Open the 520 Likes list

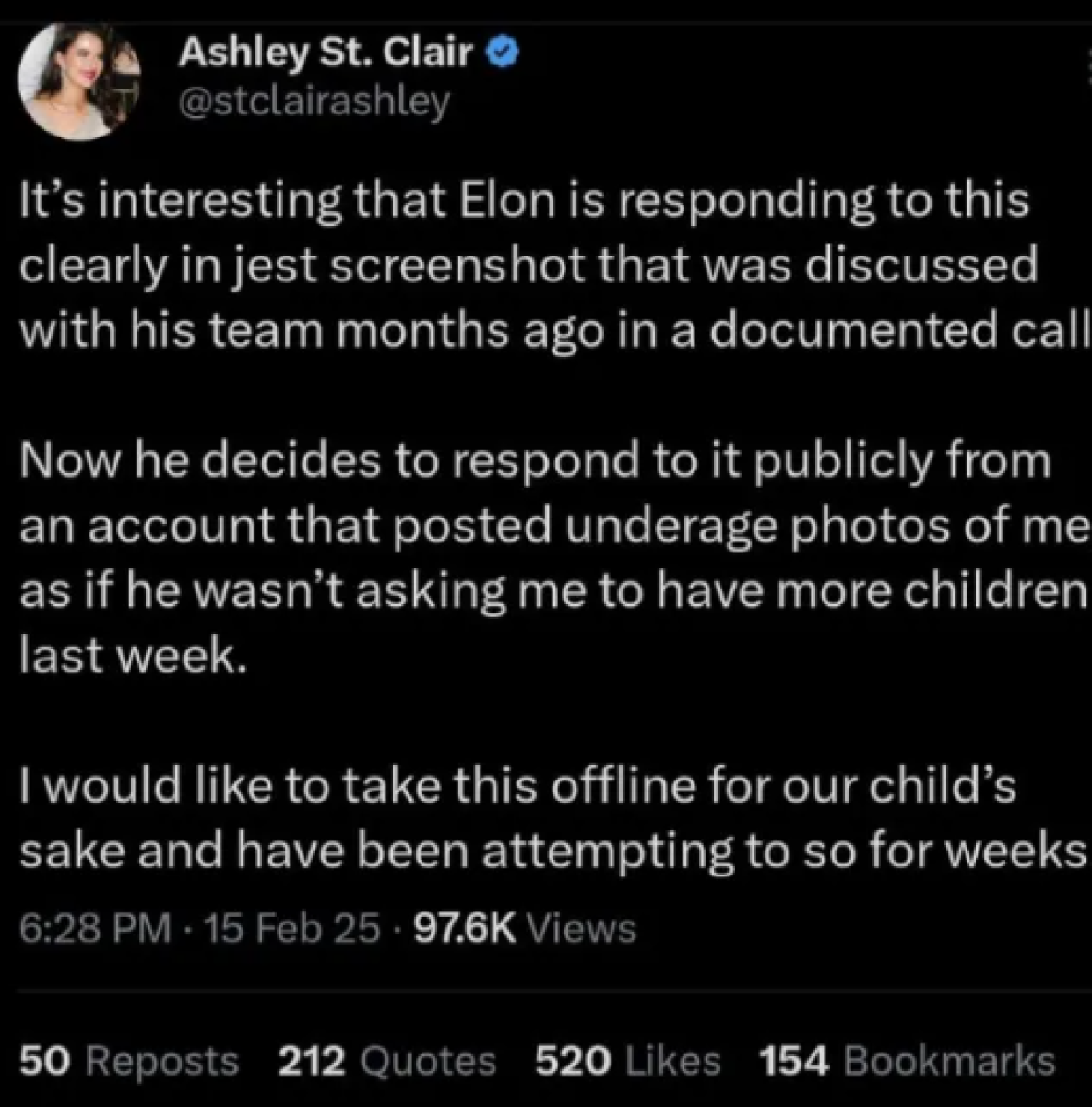tap(628, 1061)
